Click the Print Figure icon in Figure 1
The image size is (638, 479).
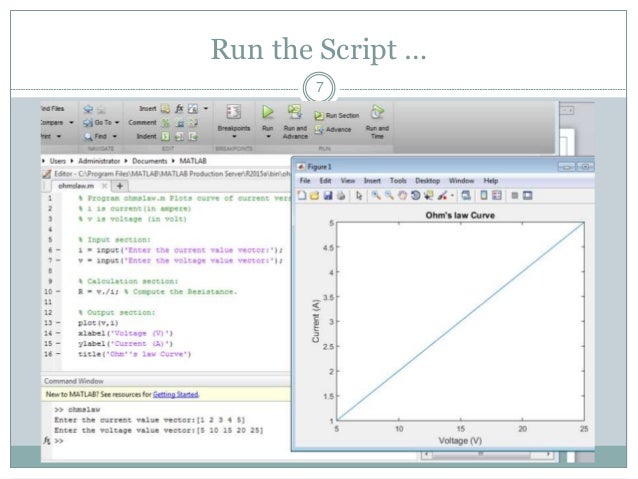click(341, 196)
